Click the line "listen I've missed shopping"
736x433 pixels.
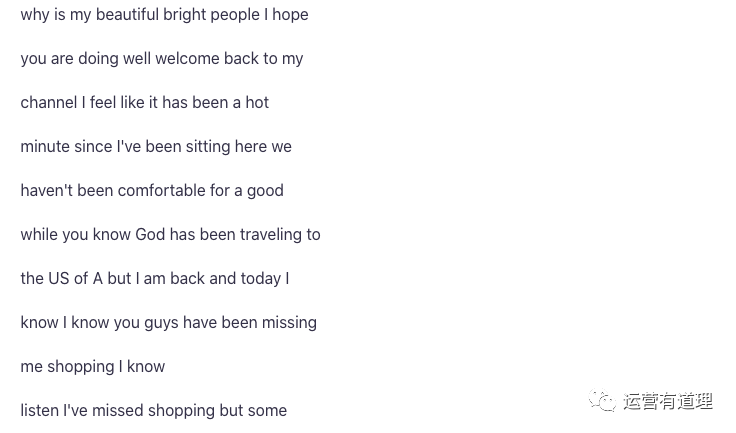(x=153, y=411)
